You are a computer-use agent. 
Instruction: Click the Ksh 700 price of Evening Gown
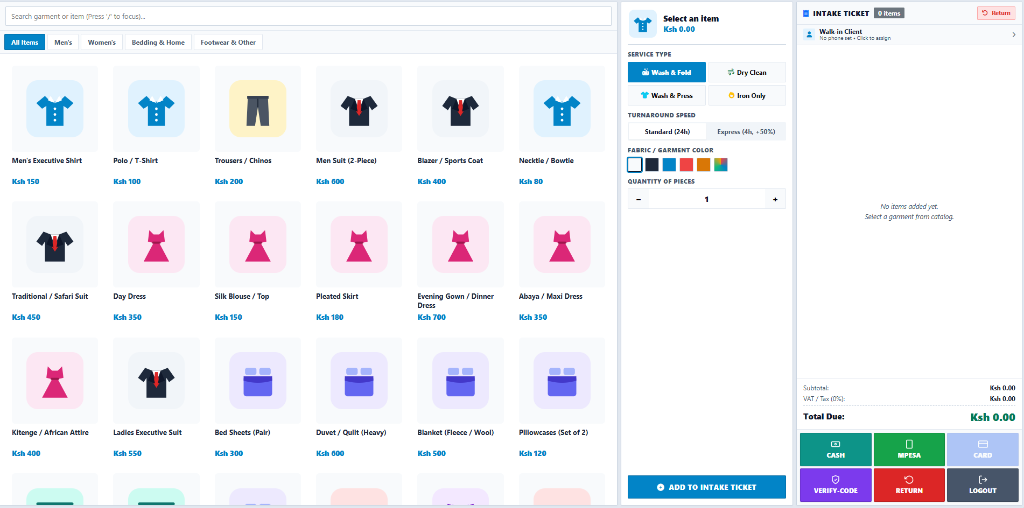tap(432, 317)
